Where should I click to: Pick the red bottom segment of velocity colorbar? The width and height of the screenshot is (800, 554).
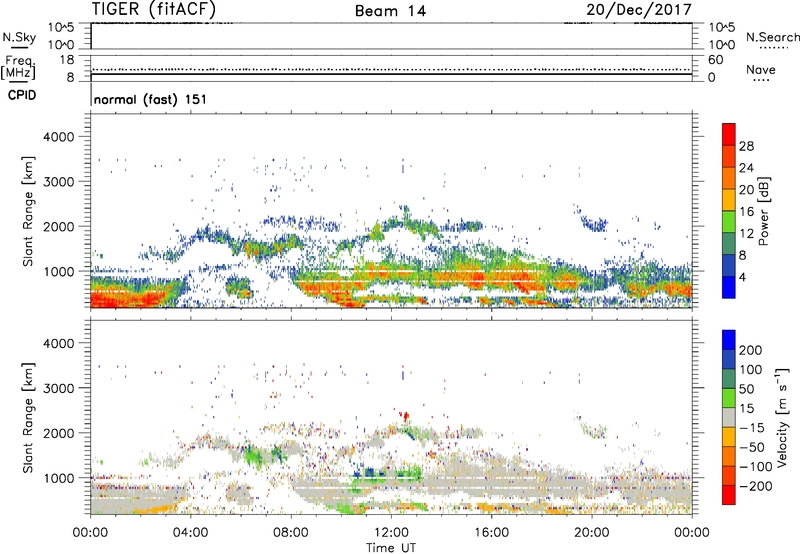[x=729, y=495]
